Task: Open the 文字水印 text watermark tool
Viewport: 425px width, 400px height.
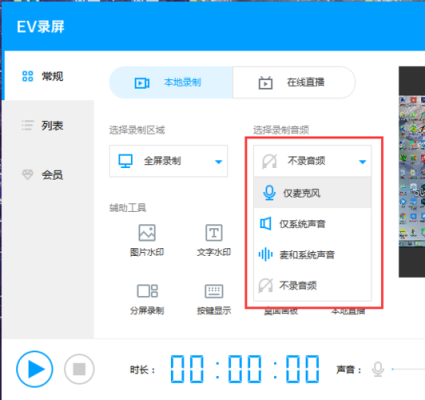Action: [x=214, y=240]
